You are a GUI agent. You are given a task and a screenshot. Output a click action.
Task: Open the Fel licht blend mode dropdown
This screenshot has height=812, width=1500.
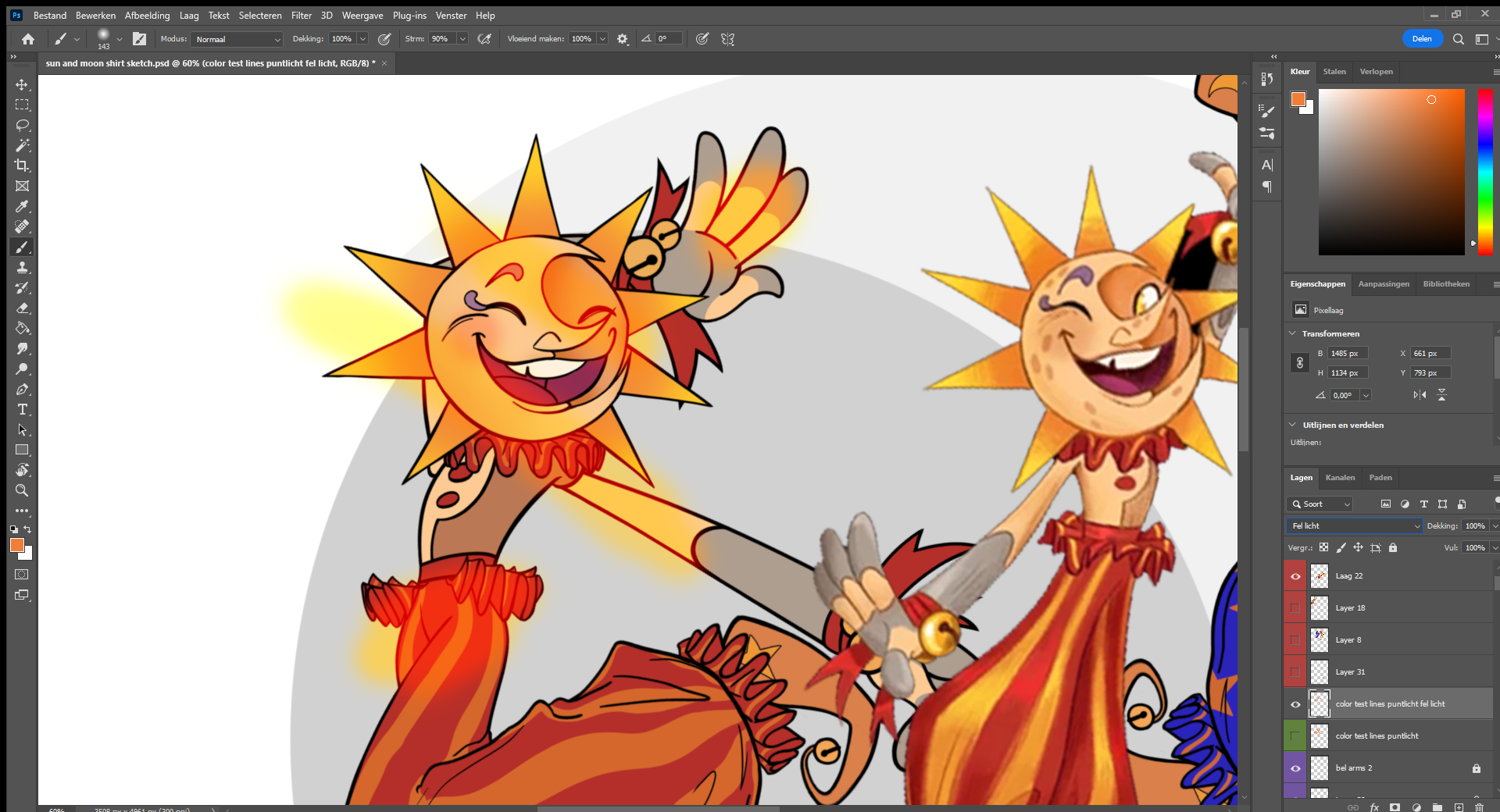click(1355, 526)
